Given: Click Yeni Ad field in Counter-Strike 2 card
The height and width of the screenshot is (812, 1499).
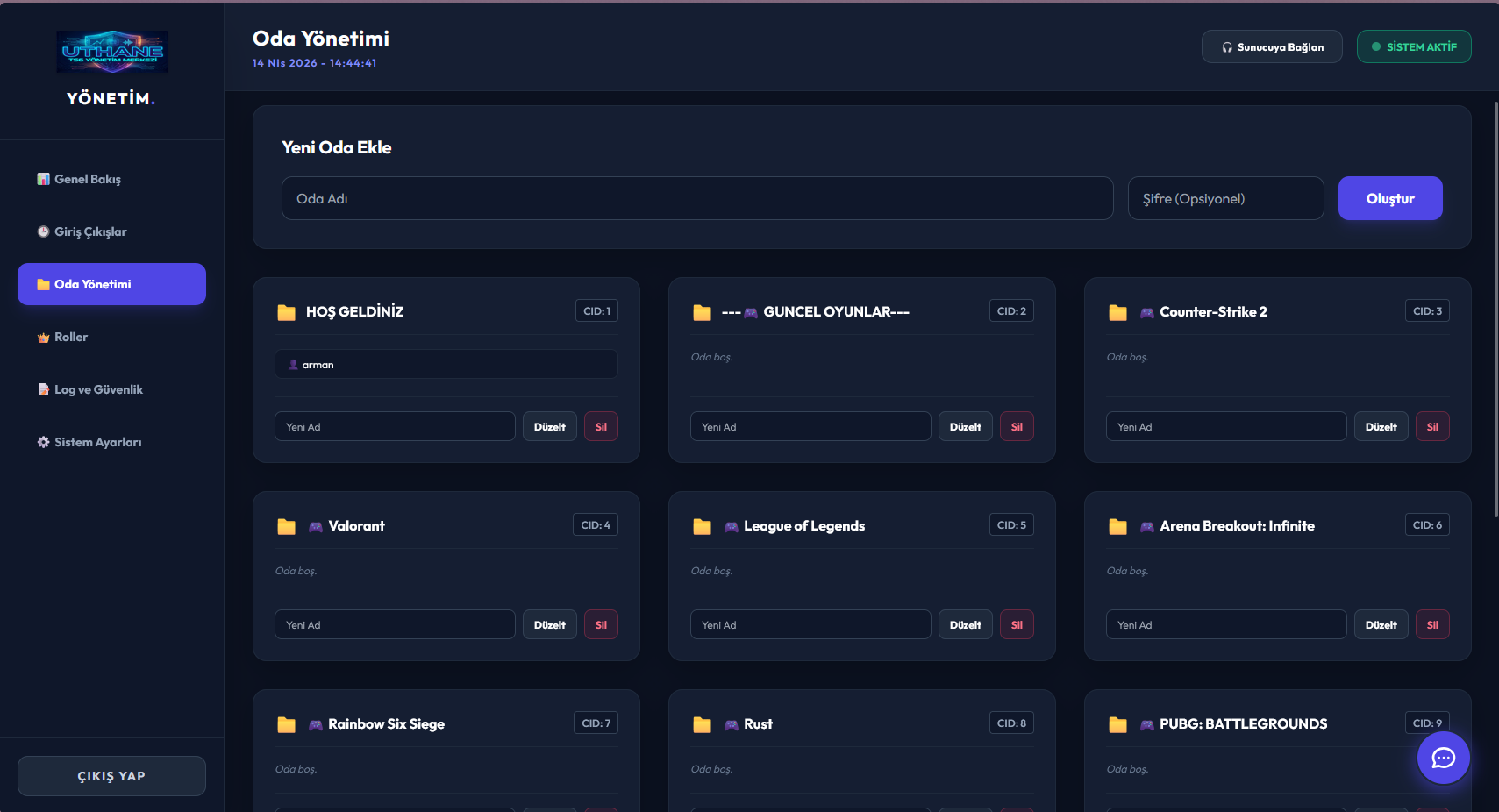Looking at the screenshot, I should 1226,426.
